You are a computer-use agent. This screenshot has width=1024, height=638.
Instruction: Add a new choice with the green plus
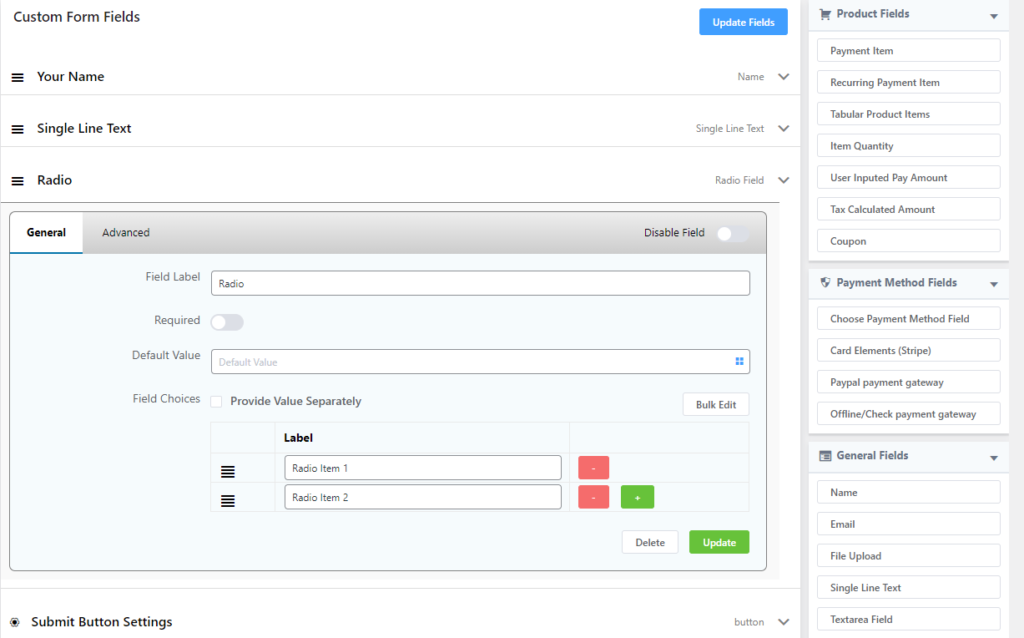click(x=637, y=497)
